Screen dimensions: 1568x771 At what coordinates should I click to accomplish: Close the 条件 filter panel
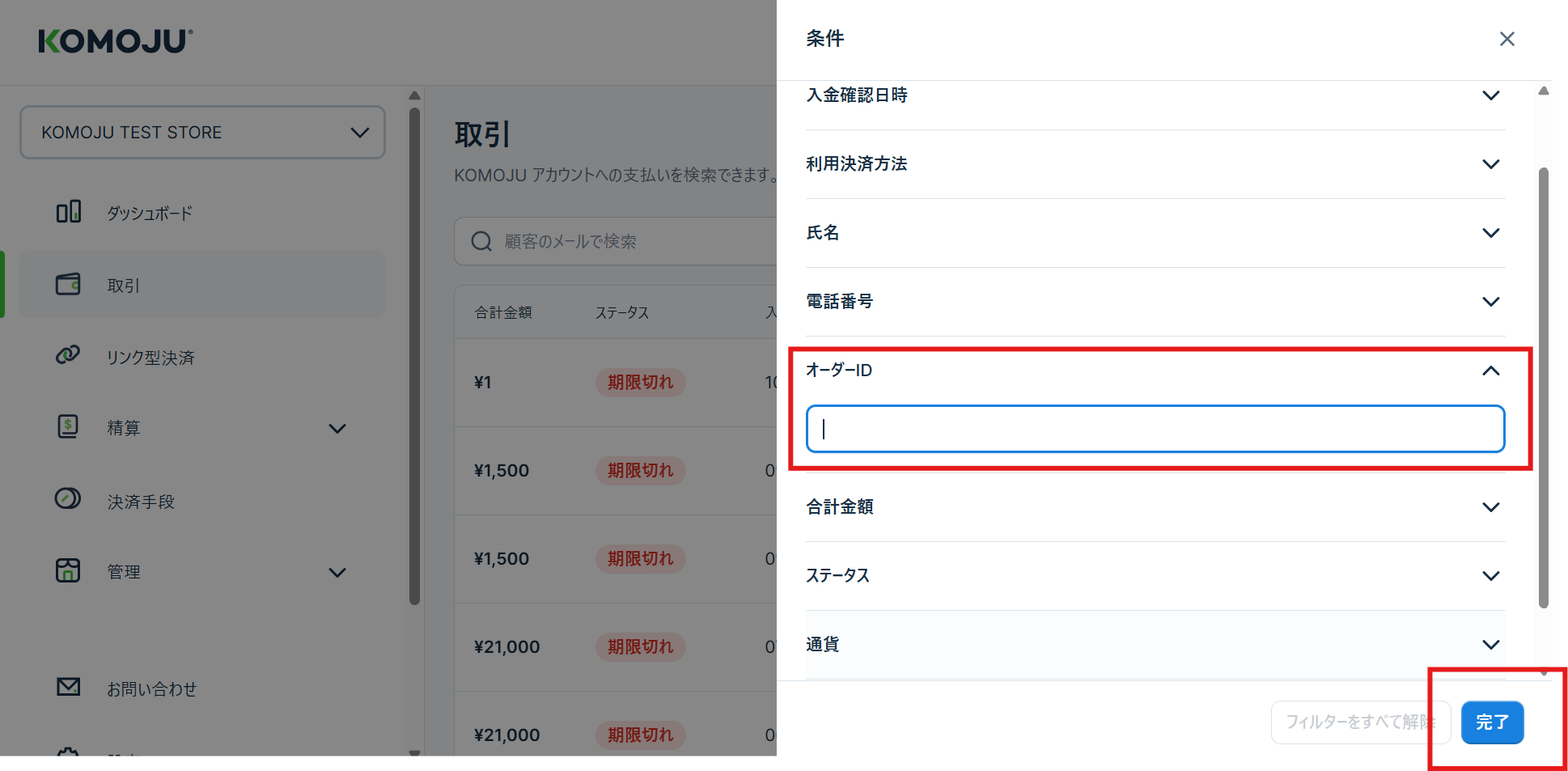click(x=1507, y=39)
